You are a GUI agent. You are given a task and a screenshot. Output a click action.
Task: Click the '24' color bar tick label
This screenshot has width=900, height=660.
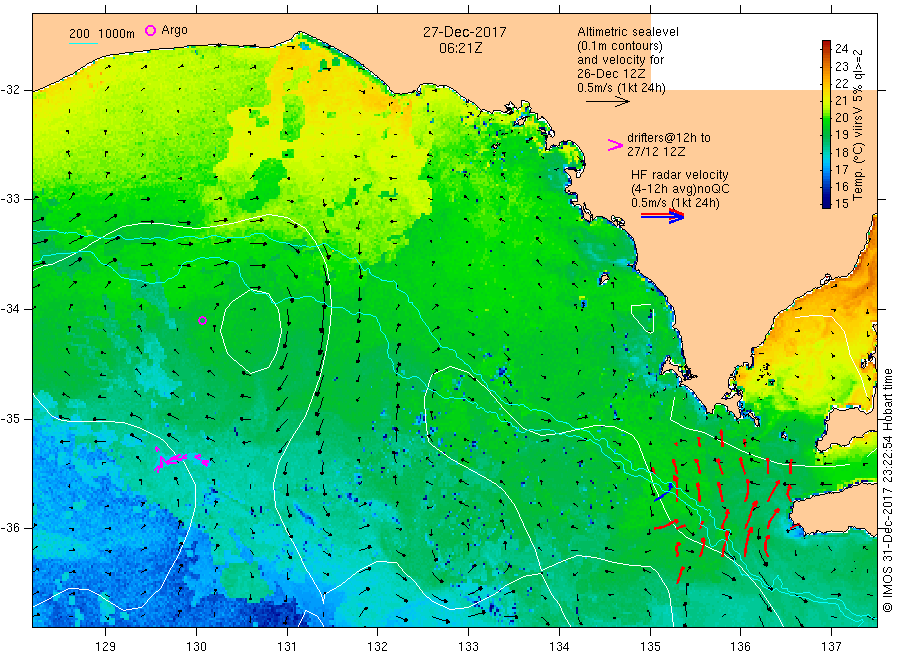tap(841, 49)
